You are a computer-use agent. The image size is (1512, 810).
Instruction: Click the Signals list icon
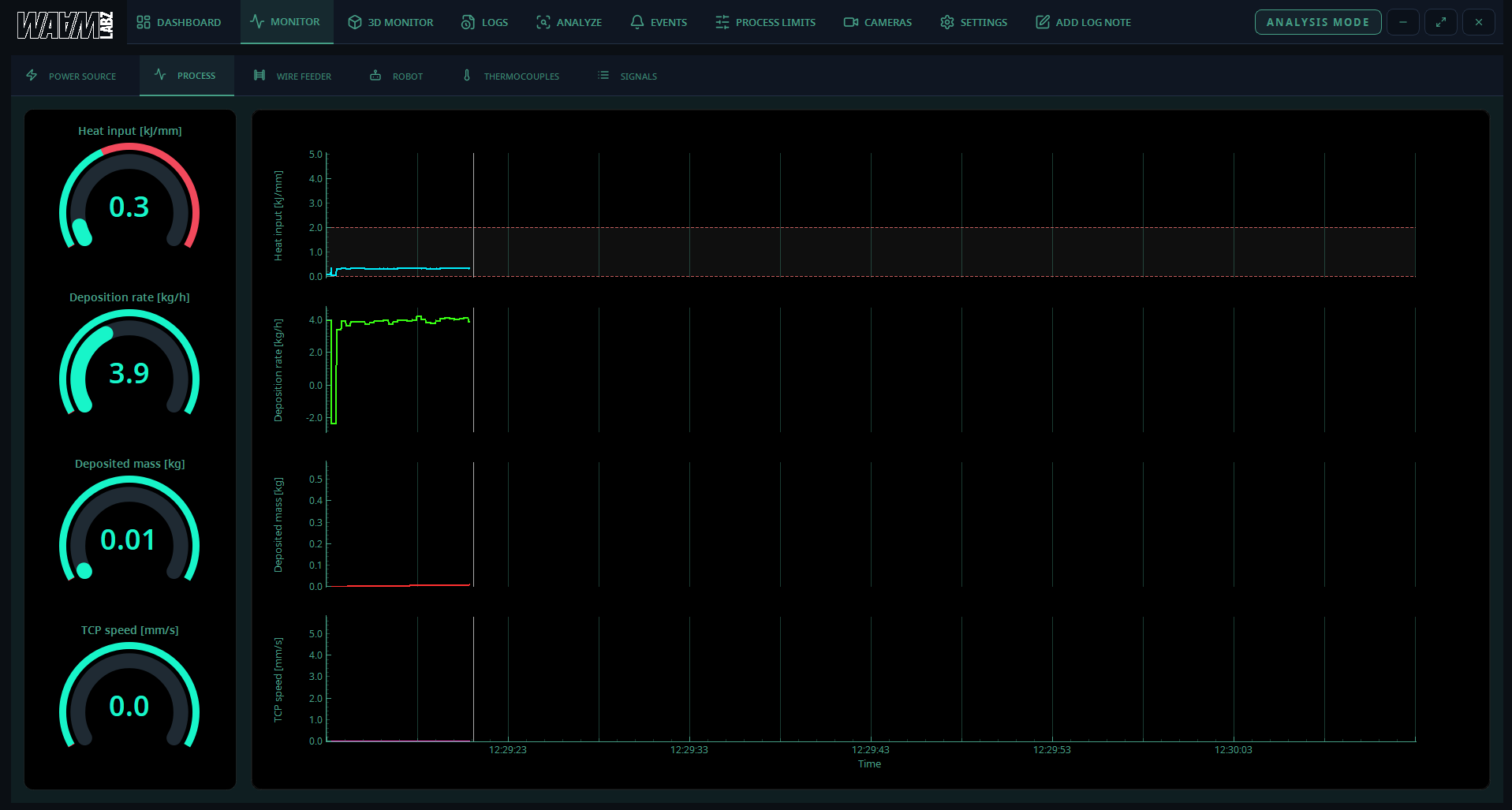pos(603,75)
